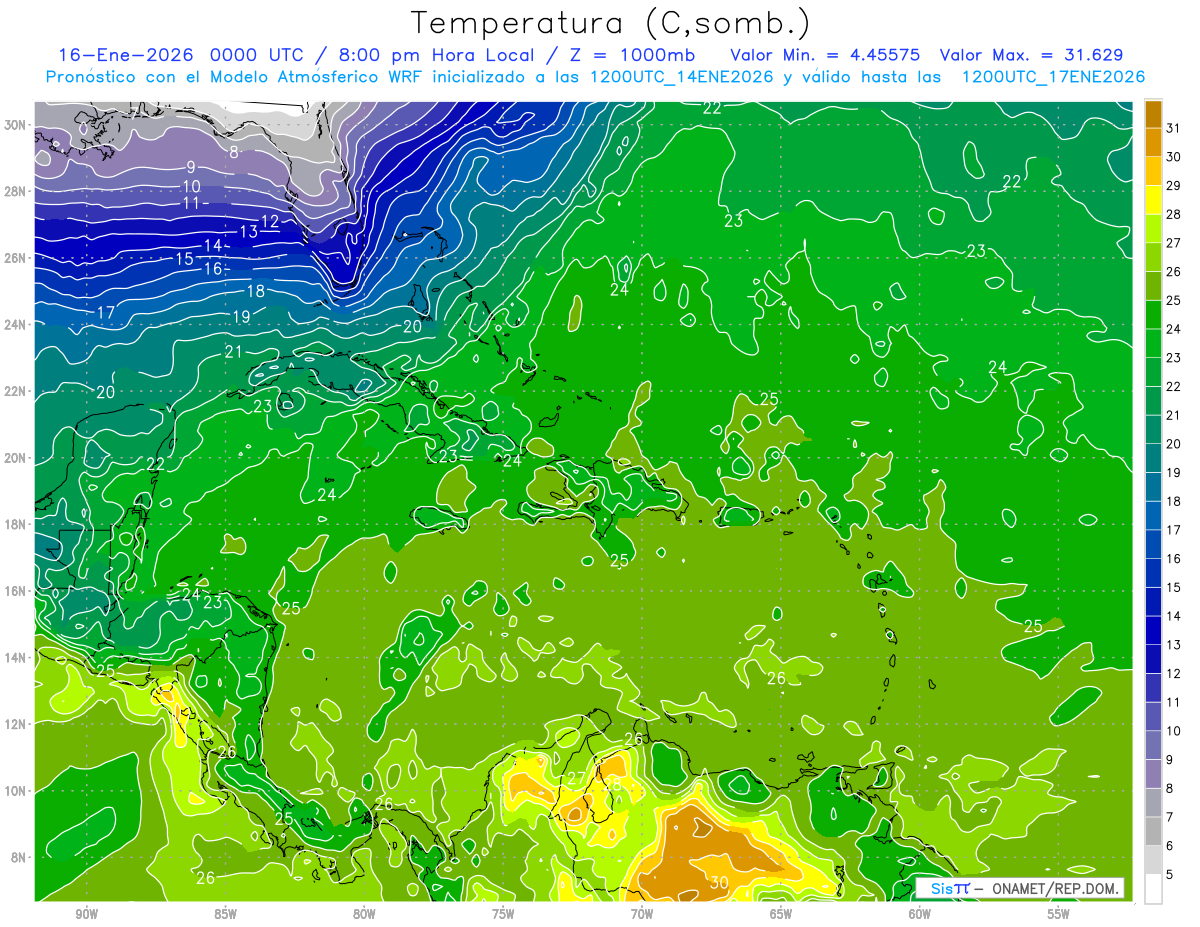The height and width of the screenshot is (927, 1200).
Task: Click the 14N latitude axis label
Action: click(x=17, y=657)
